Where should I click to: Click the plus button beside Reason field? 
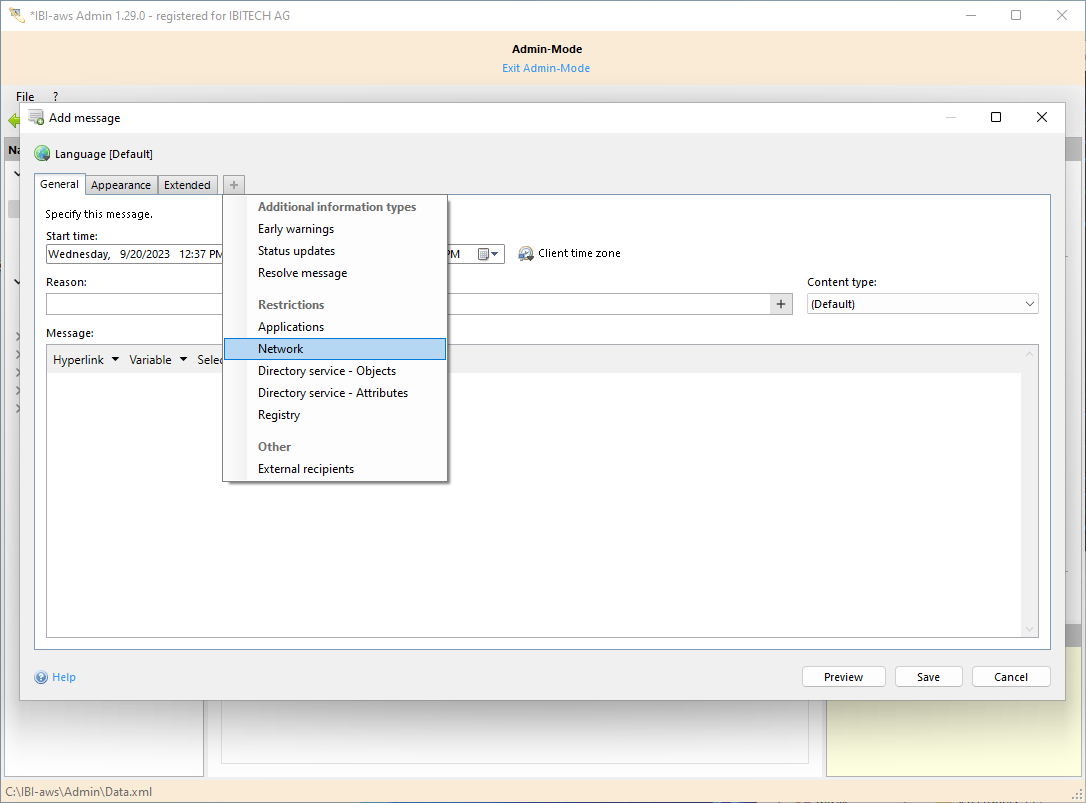[x=781, y=304]
